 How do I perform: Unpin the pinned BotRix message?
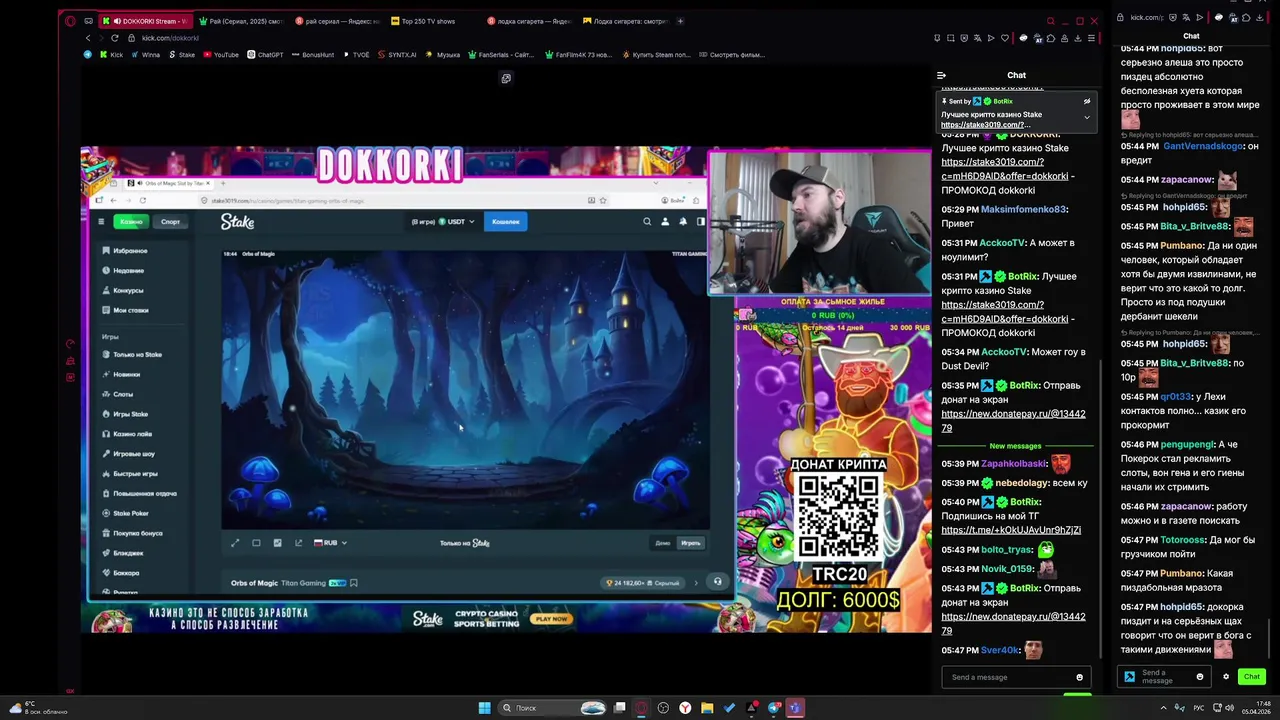pos(1087,101)
